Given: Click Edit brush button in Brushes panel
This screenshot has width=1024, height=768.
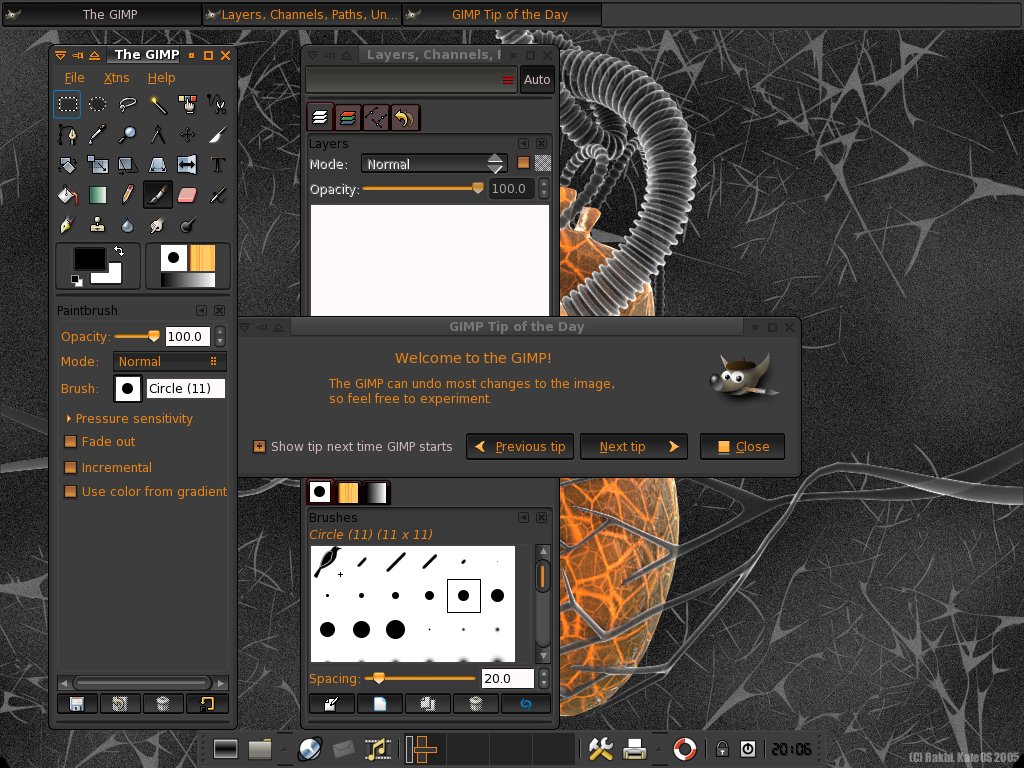Looking at the screenshot, I should pyautogui.click(x=331, y=703).
